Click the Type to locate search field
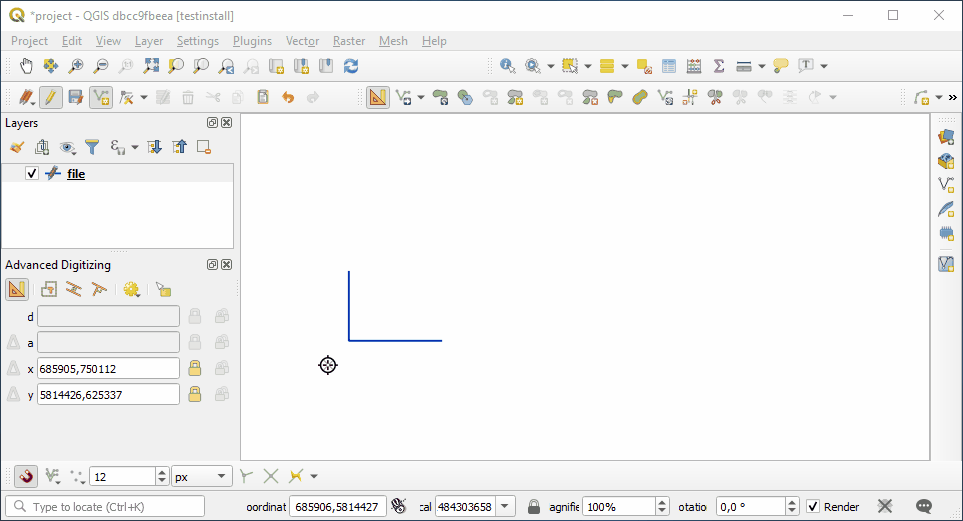Image resolution: width=963 pixels, height=521 pixels. 110,507
